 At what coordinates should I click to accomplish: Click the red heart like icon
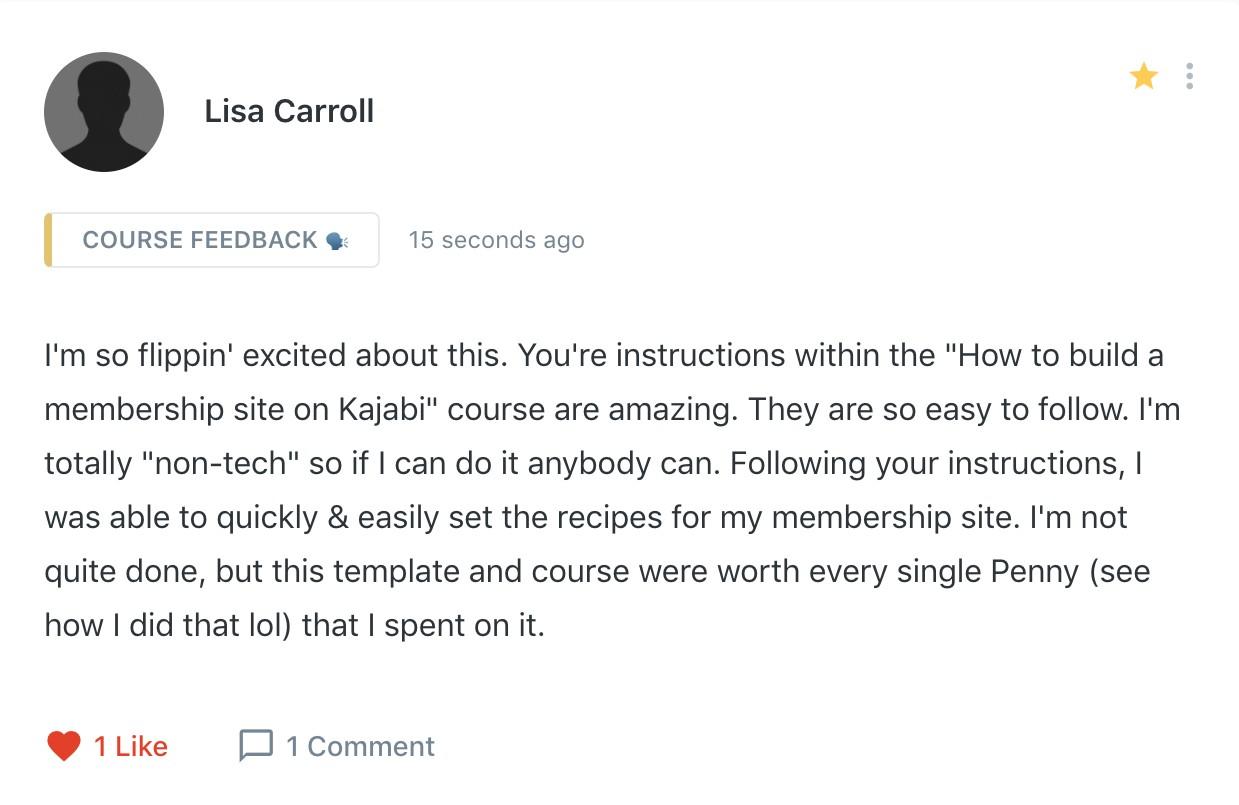(x=63, y=746)
